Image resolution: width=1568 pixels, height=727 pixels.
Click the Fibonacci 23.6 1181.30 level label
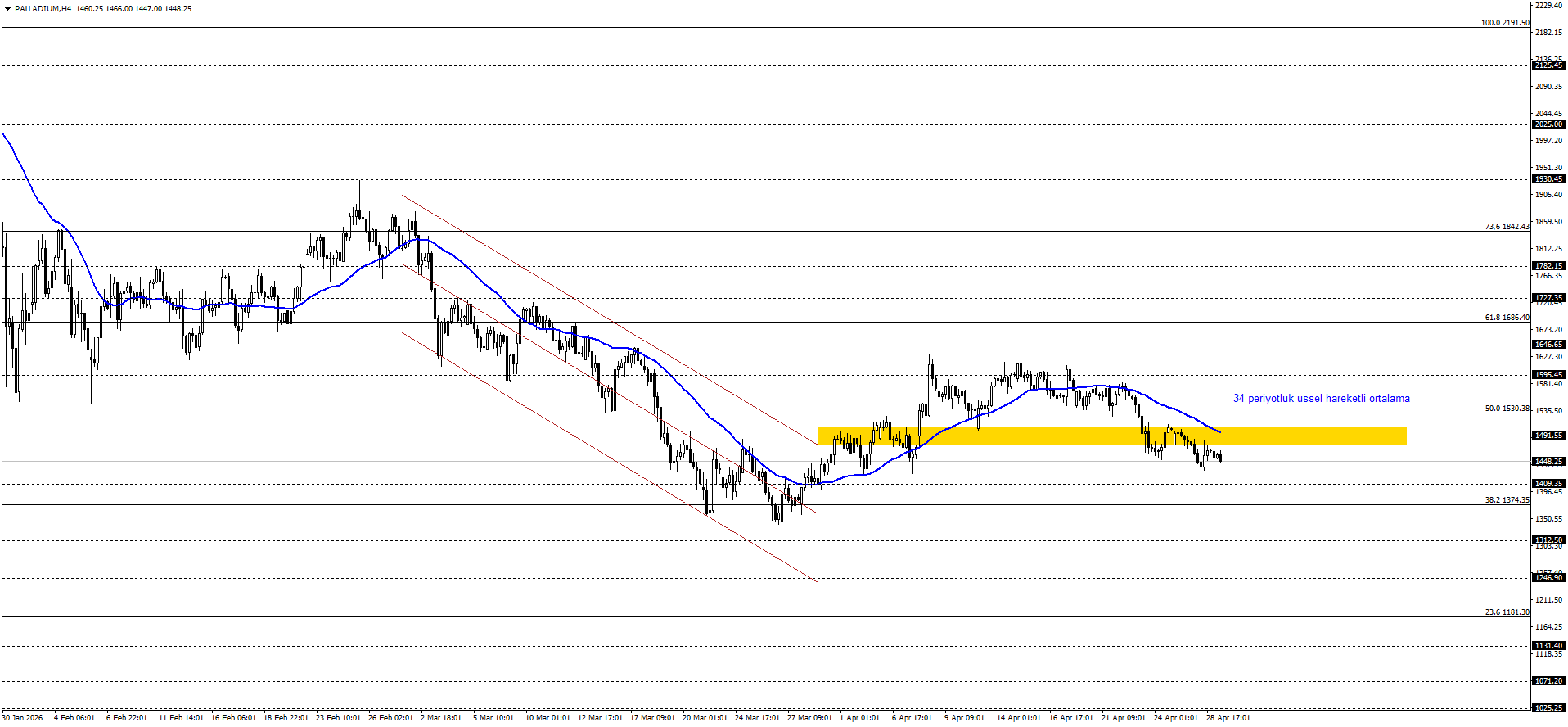[x=1507, y=612]
